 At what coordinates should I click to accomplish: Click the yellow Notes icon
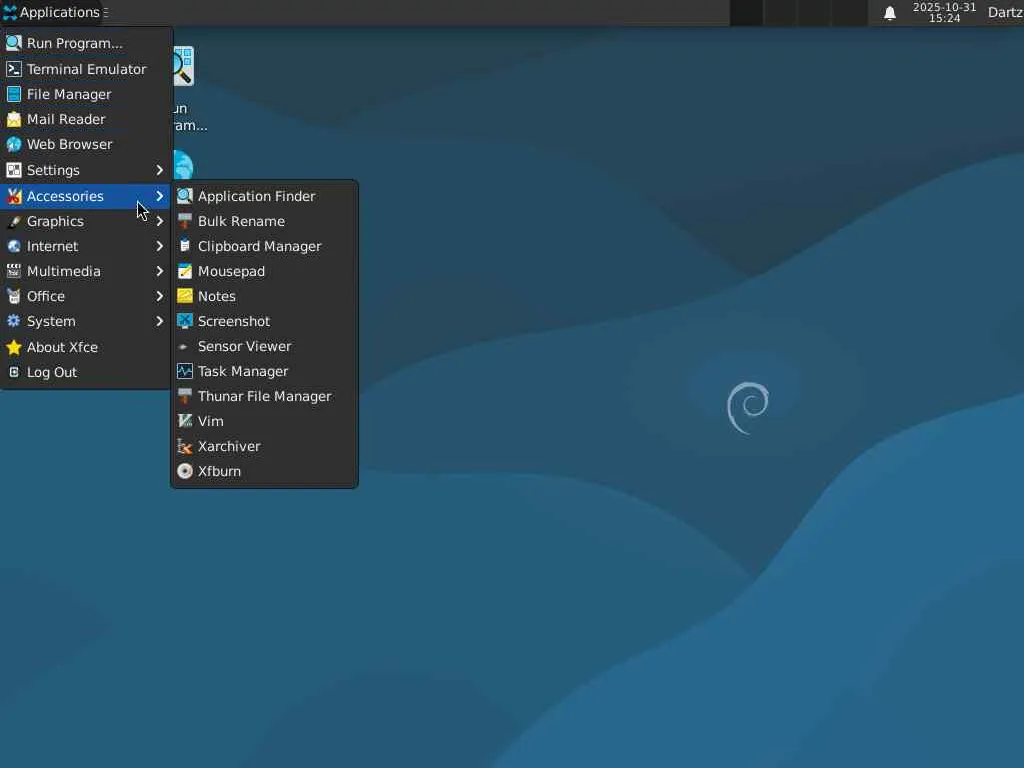click(185, 296)
